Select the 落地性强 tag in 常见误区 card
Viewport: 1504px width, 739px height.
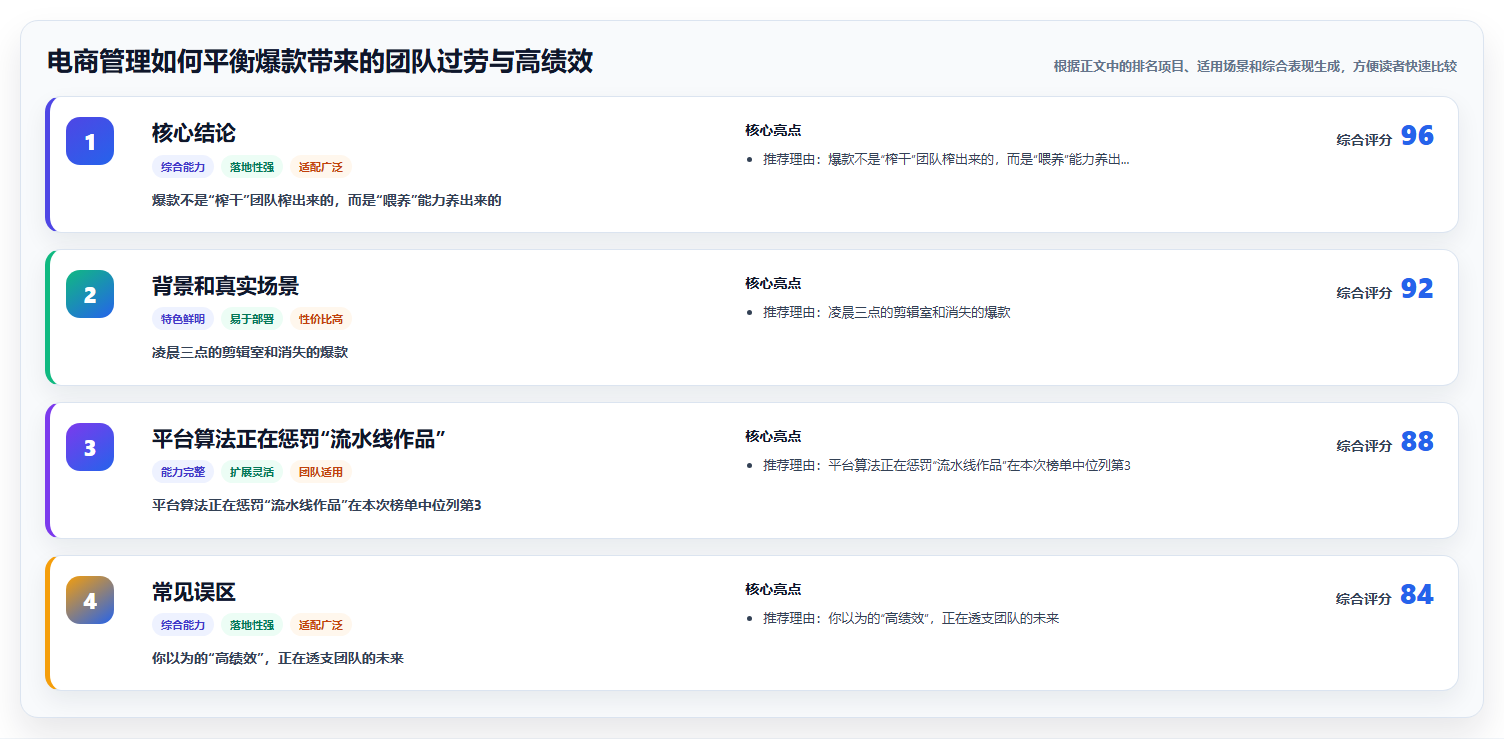click(x=252, y=626)
